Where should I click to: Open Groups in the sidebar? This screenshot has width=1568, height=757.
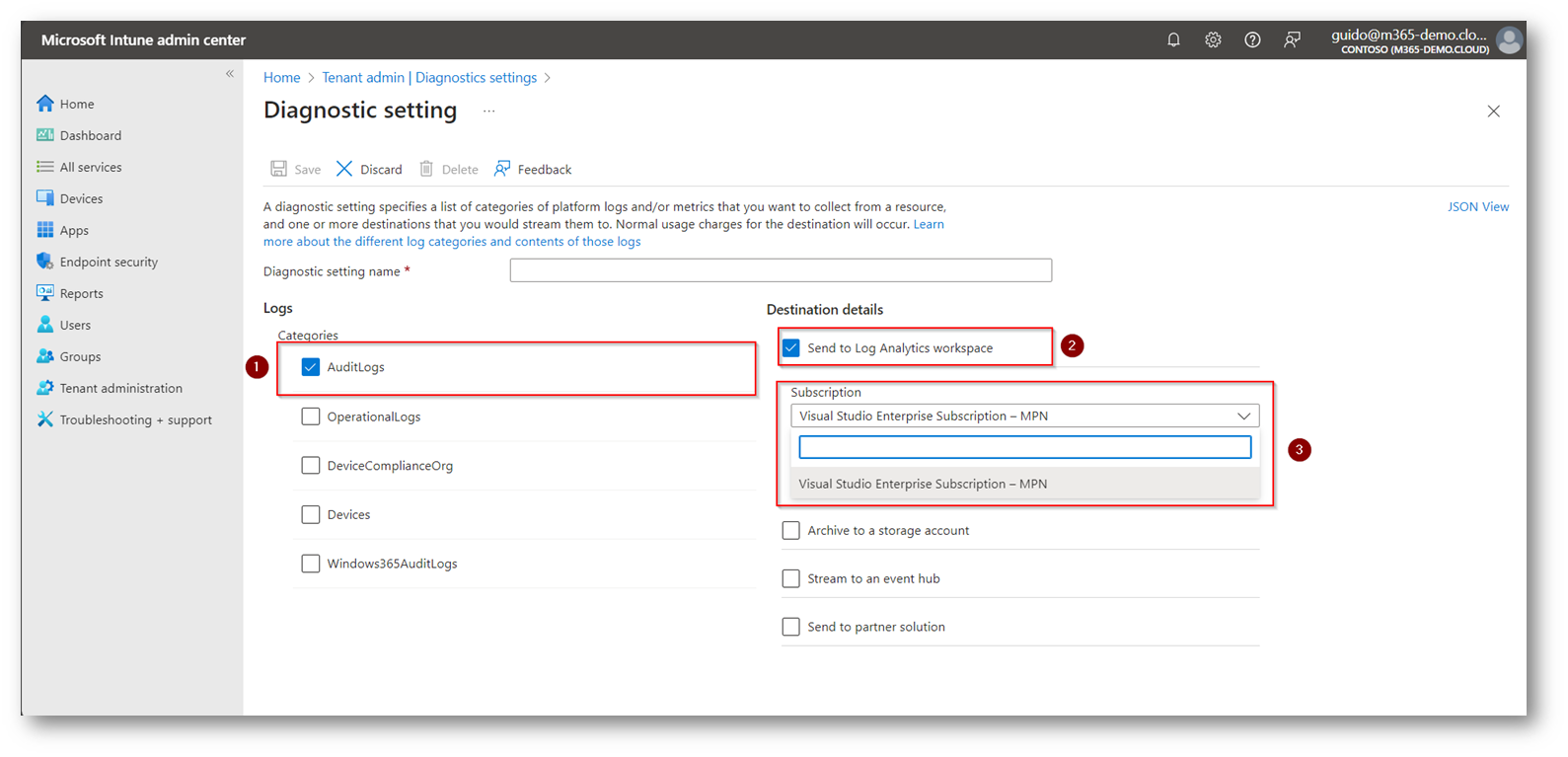pos(80,356)
